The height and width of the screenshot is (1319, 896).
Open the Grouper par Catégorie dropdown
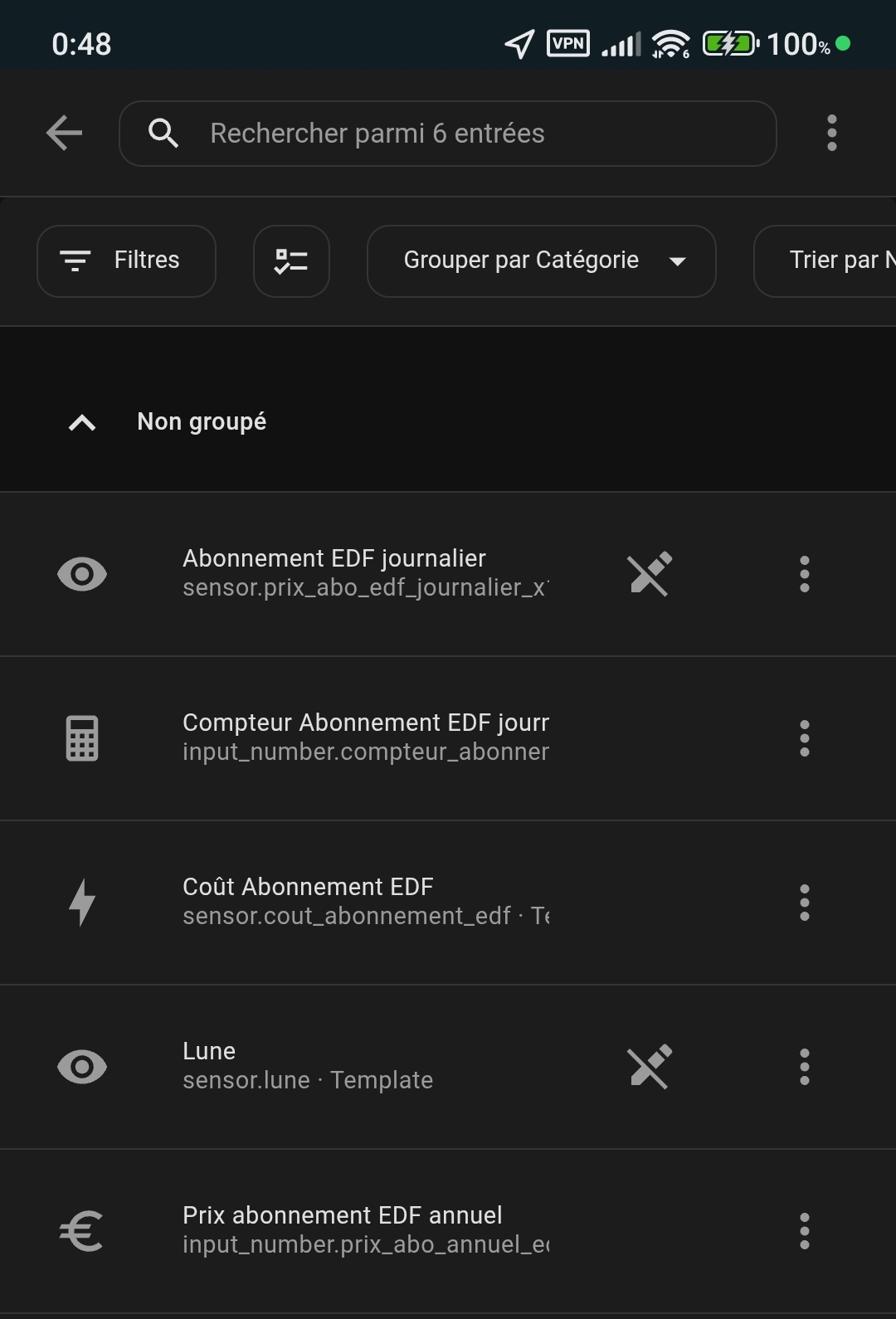pos(541,261)
